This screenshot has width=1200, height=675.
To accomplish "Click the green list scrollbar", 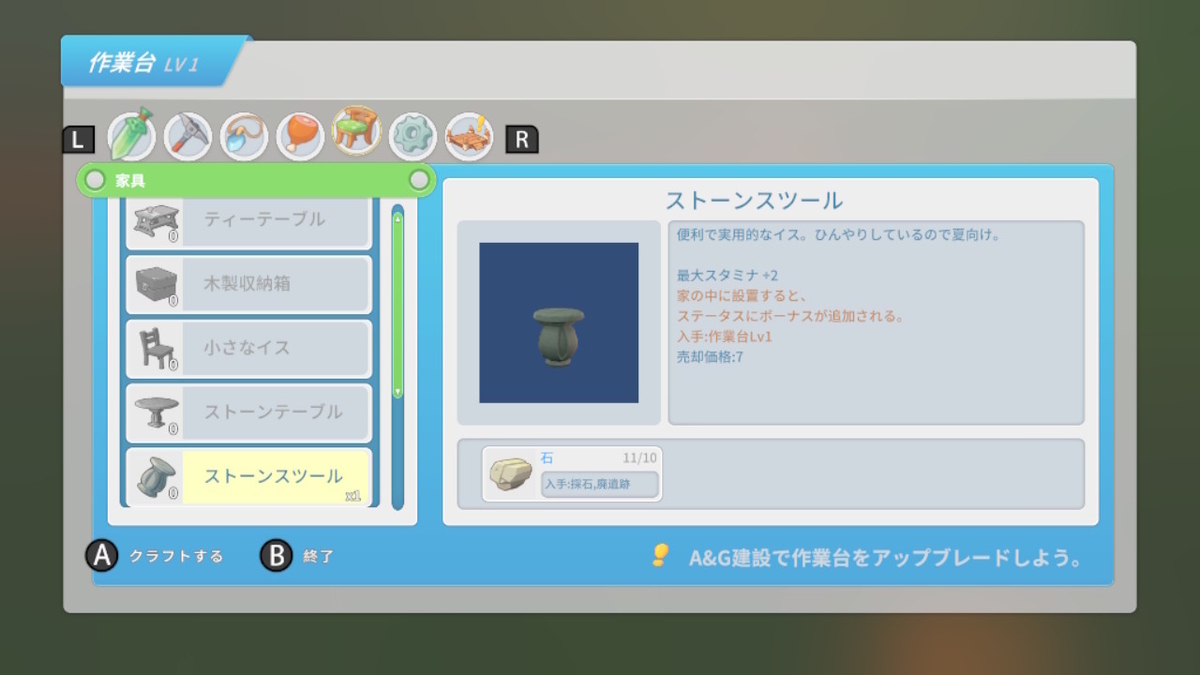I will tap(398, 304).
